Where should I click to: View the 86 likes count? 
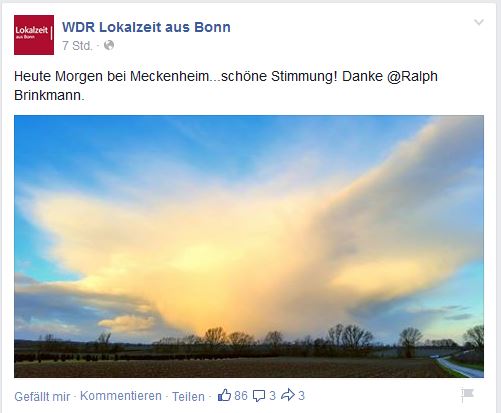(241, 396)
